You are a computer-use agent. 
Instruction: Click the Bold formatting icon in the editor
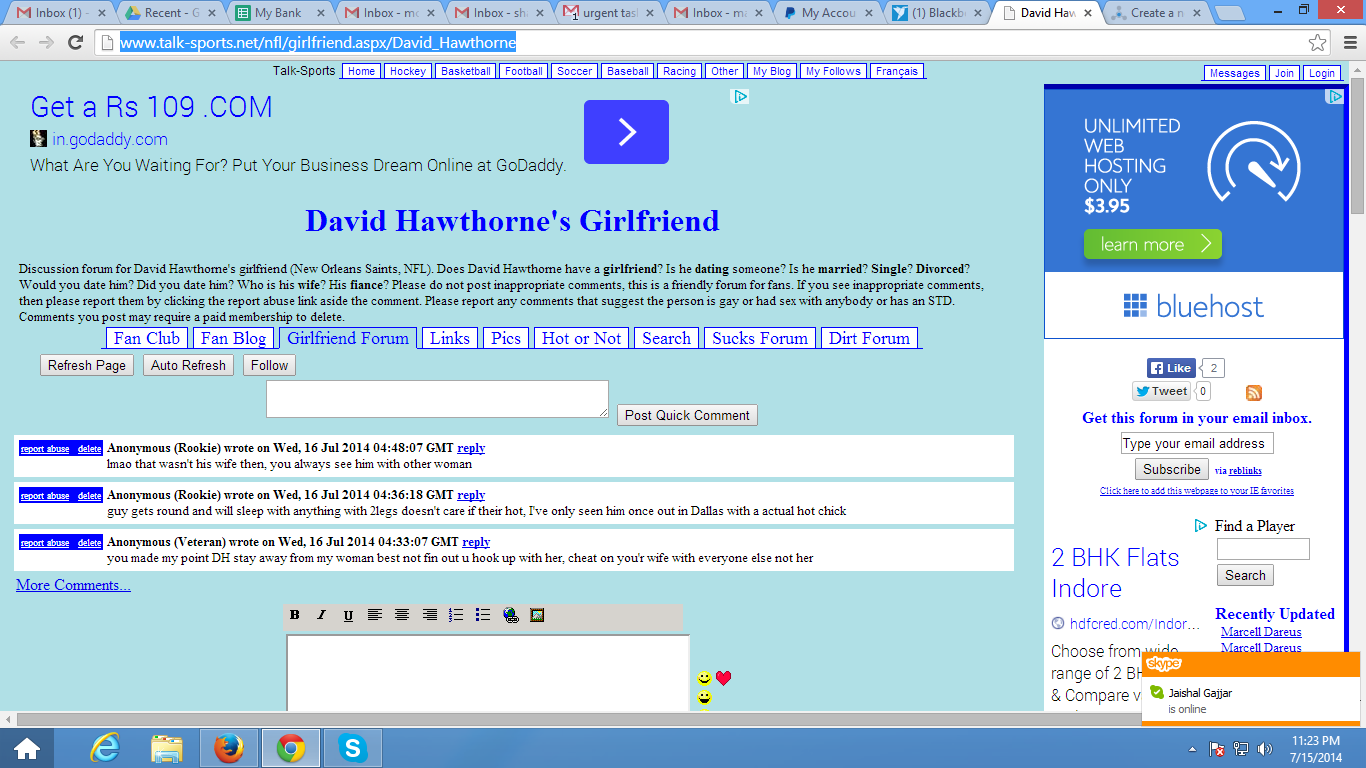point(295,615)
